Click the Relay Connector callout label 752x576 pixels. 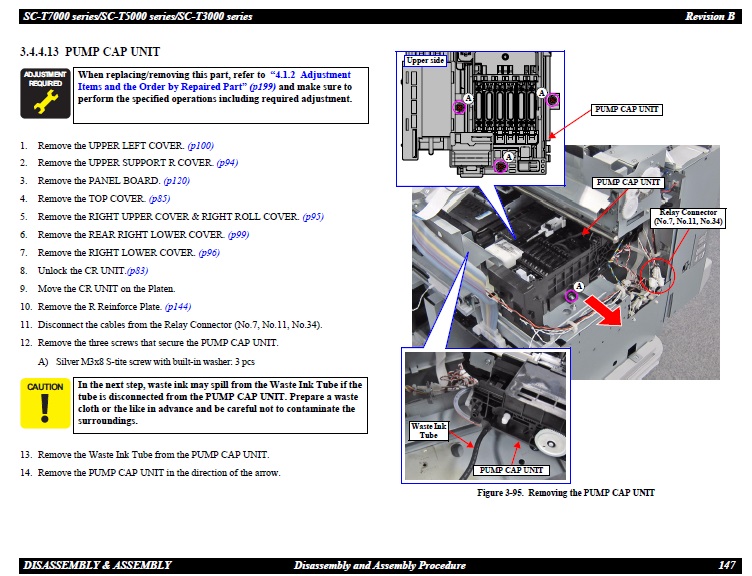click(688, 217)
